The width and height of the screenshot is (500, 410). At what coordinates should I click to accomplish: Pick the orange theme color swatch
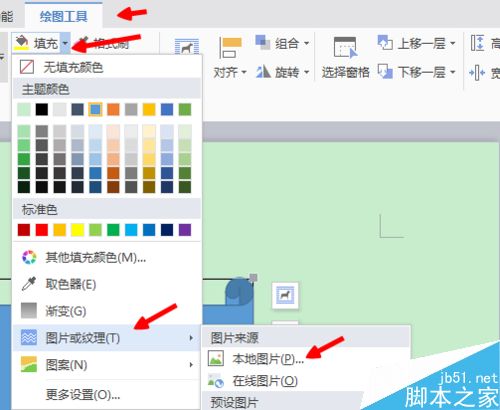pos(113,109)
